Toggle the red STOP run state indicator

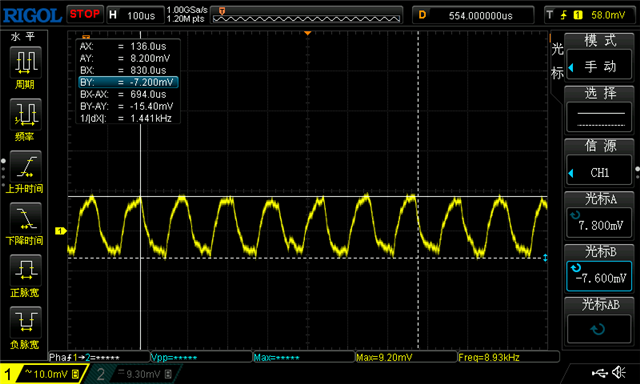pyautogui.click(x=85, y=14)
